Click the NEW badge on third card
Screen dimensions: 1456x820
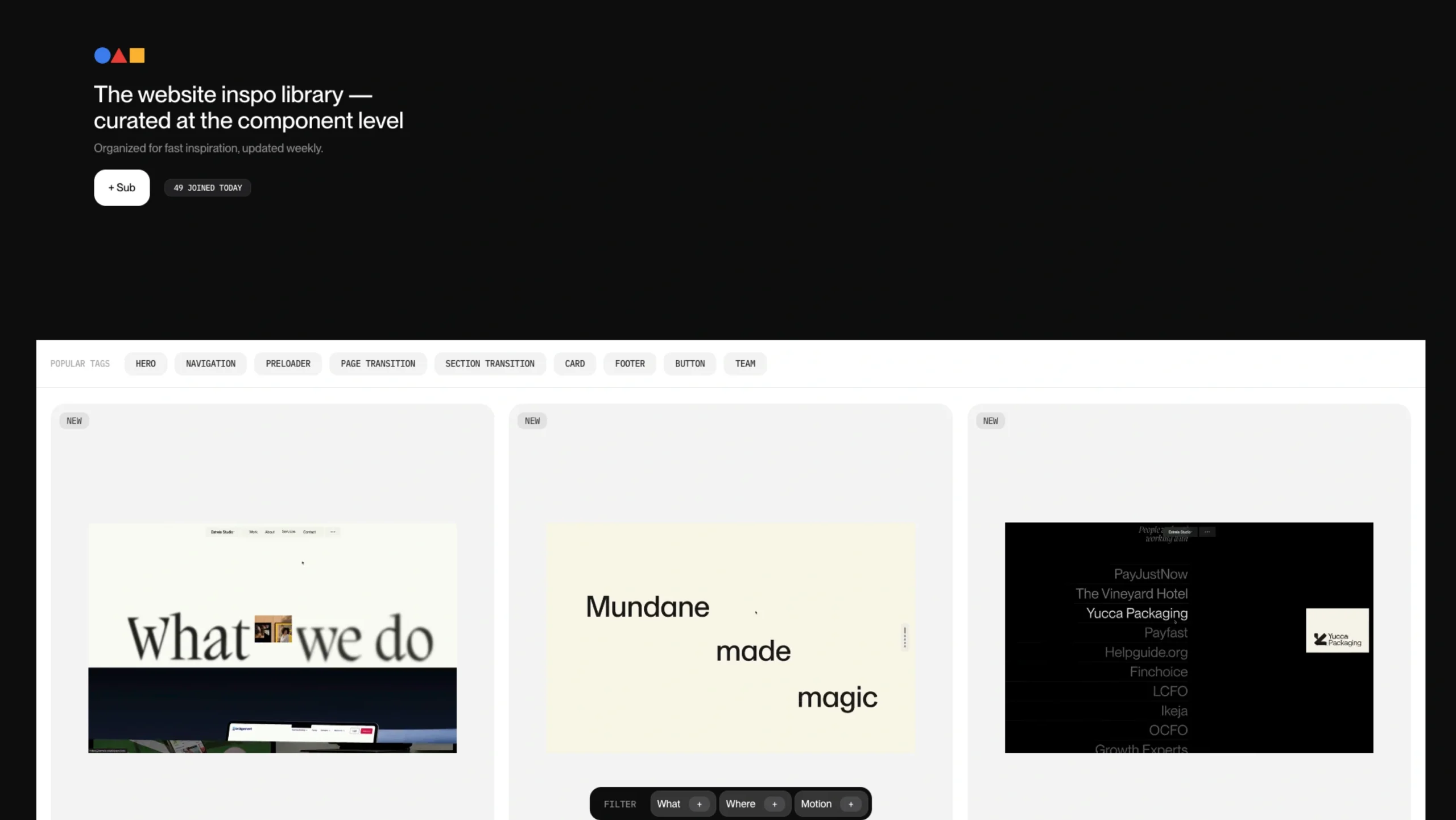pos(990,421)
